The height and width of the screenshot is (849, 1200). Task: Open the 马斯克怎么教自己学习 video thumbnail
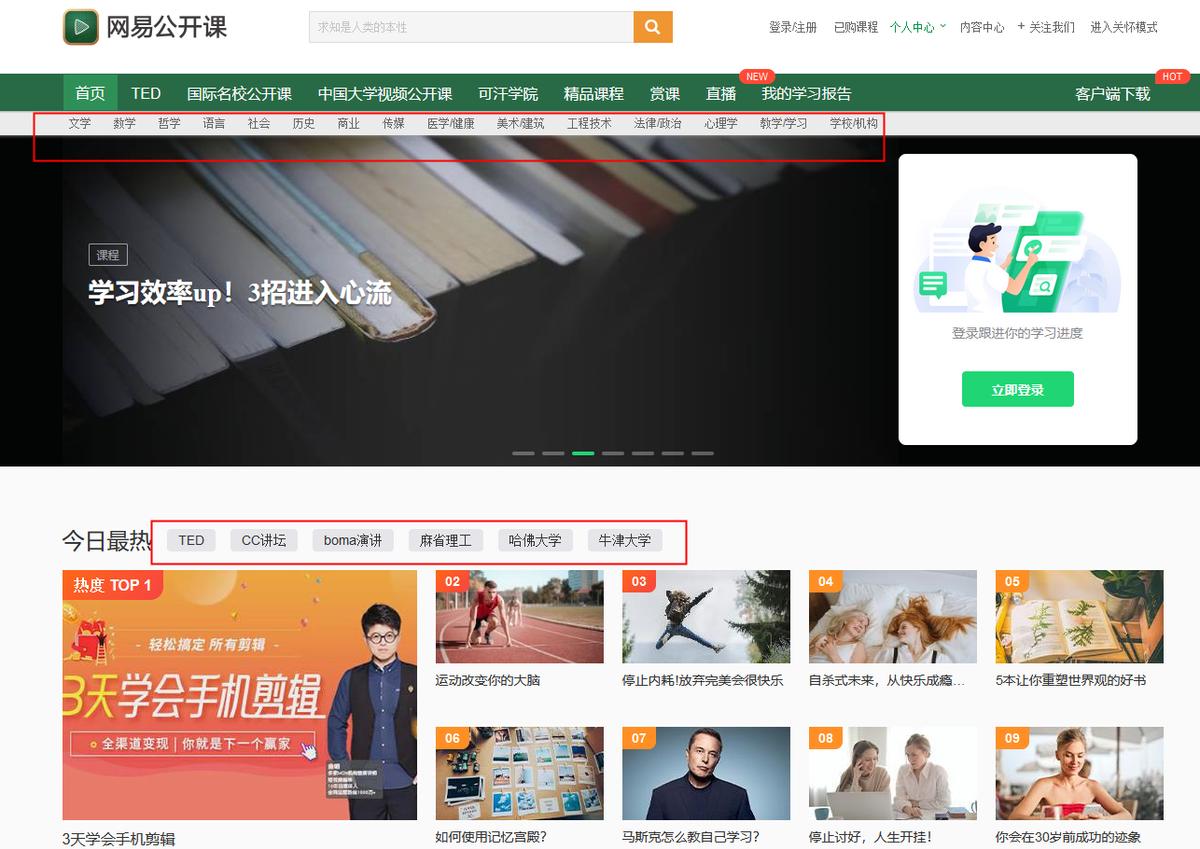point(706,772)
